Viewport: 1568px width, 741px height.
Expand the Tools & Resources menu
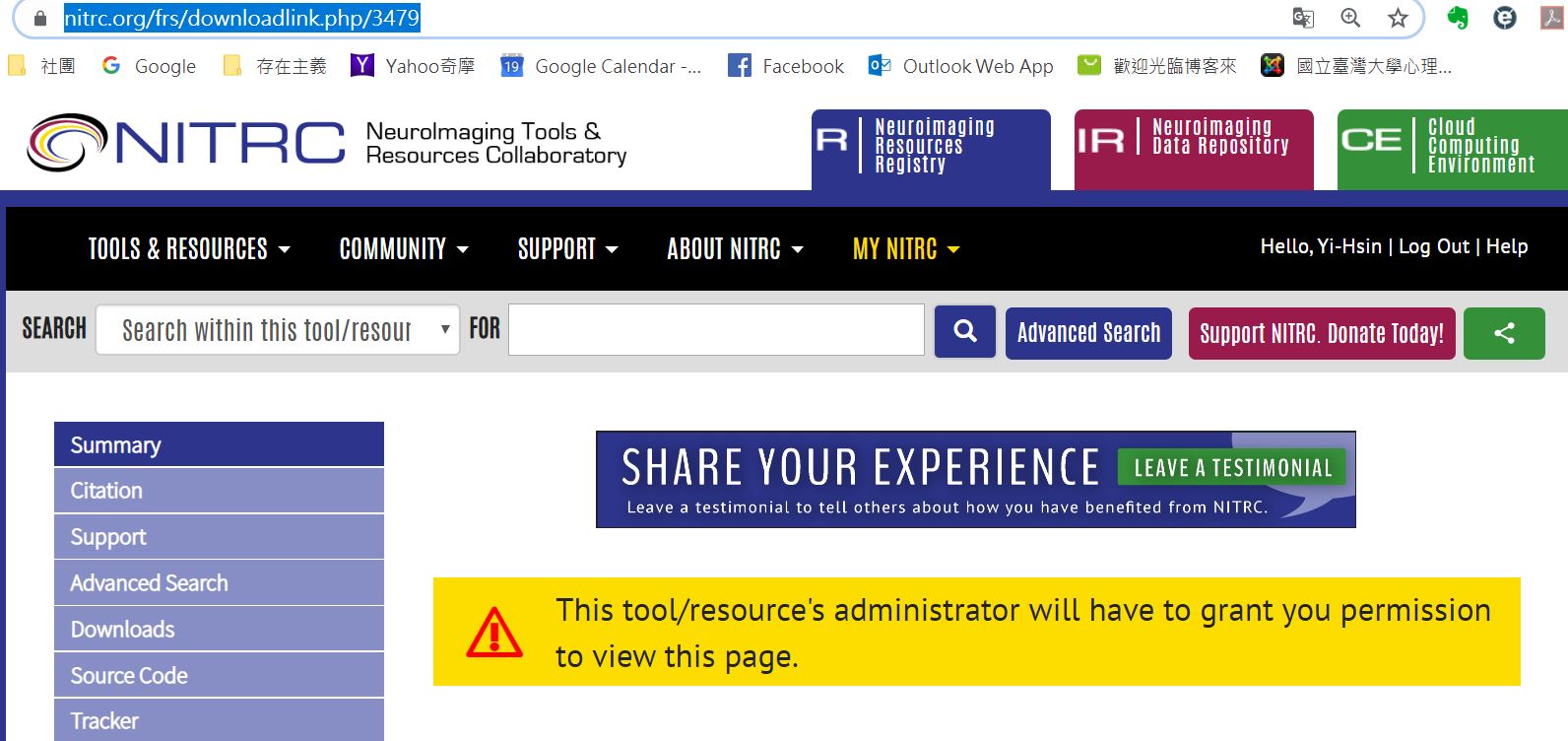coord(189,249)
